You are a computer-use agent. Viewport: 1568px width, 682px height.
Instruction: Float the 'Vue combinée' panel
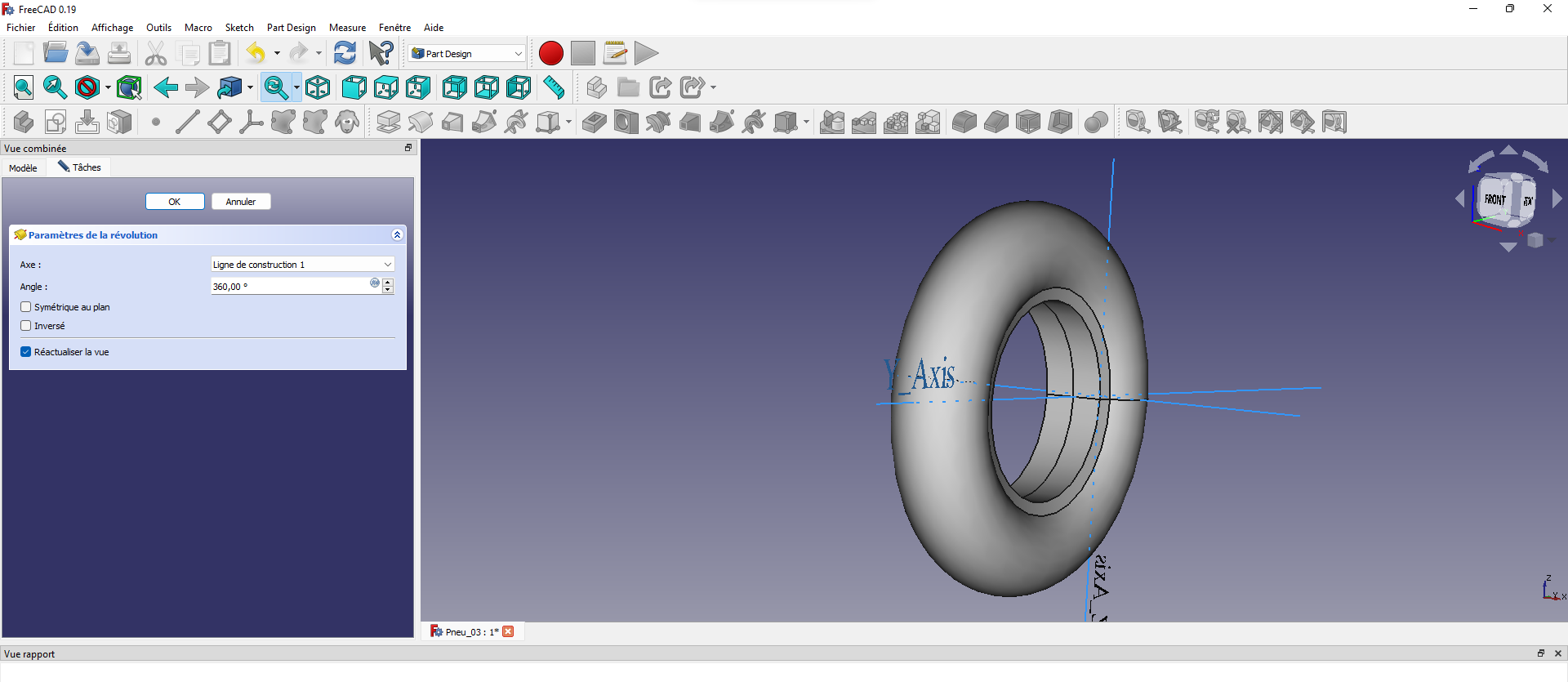408,148
